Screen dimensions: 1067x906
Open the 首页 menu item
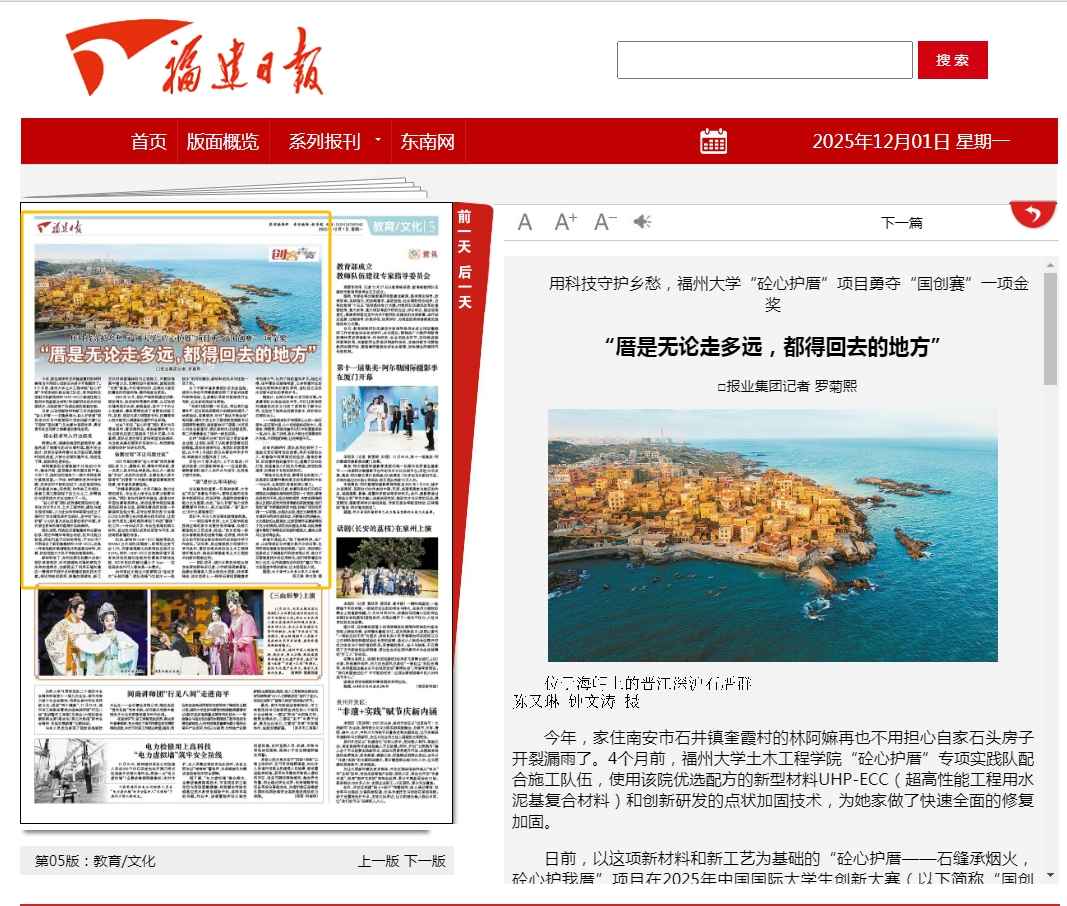149,141
